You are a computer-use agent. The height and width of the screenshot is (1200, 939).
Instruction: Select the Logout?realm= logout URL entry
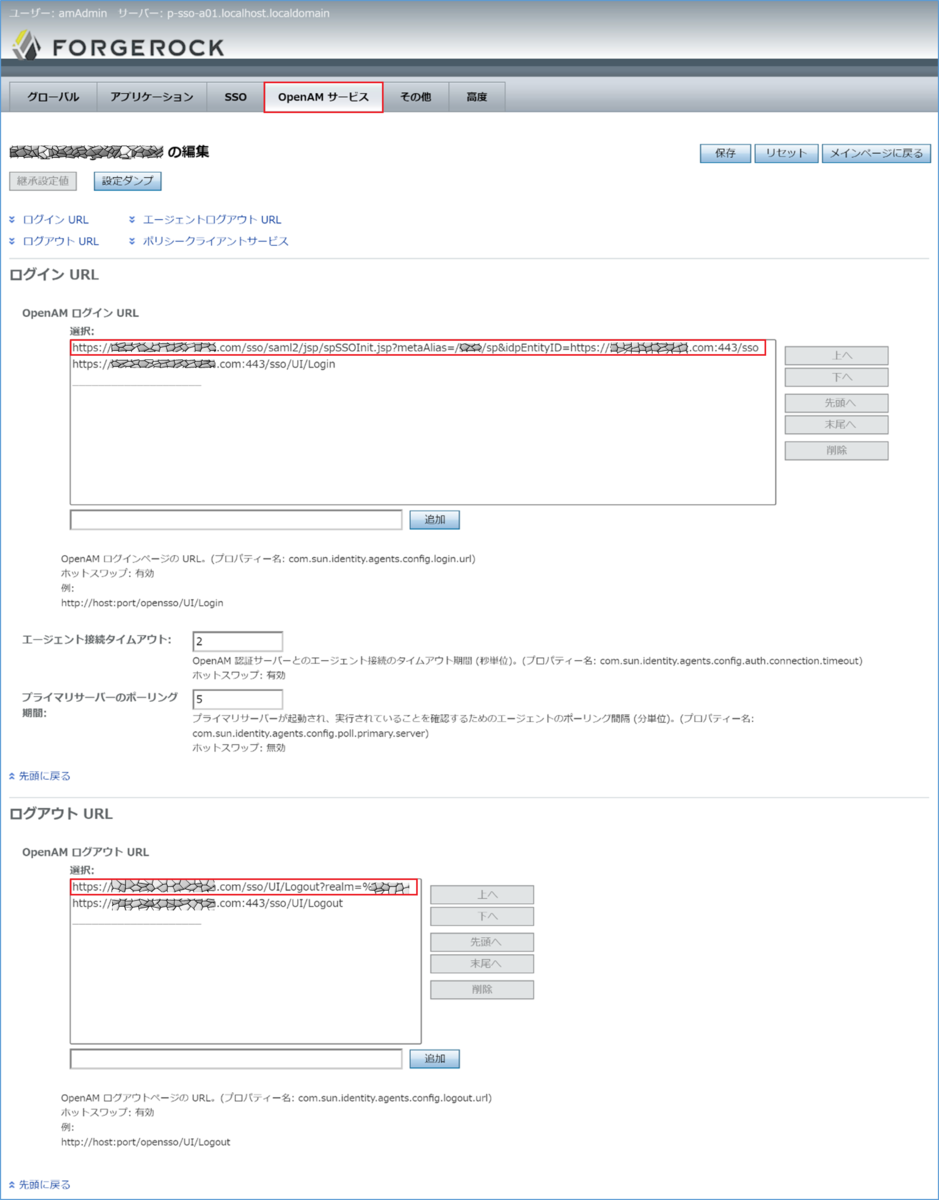point(244,887)
